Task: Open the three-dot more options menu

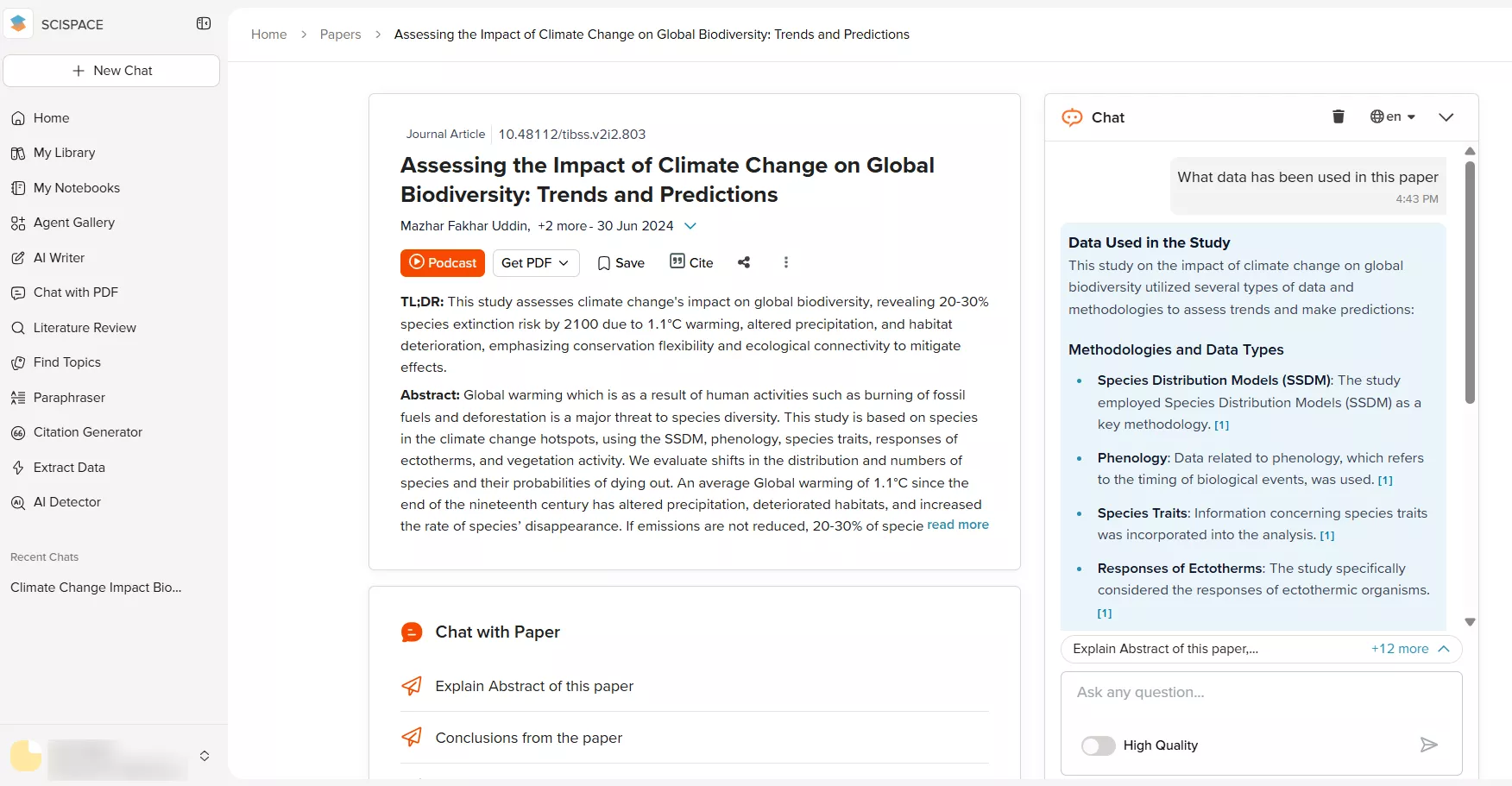Action: click(x=785, y=262)
